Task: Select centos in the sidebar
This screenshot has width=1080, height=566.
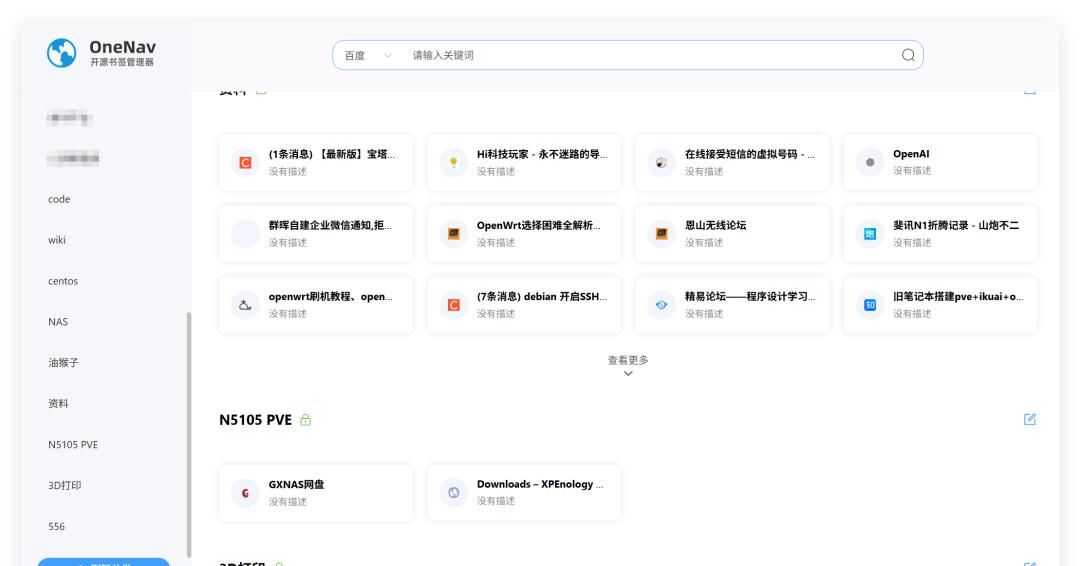Action: (x=63, y=281)
